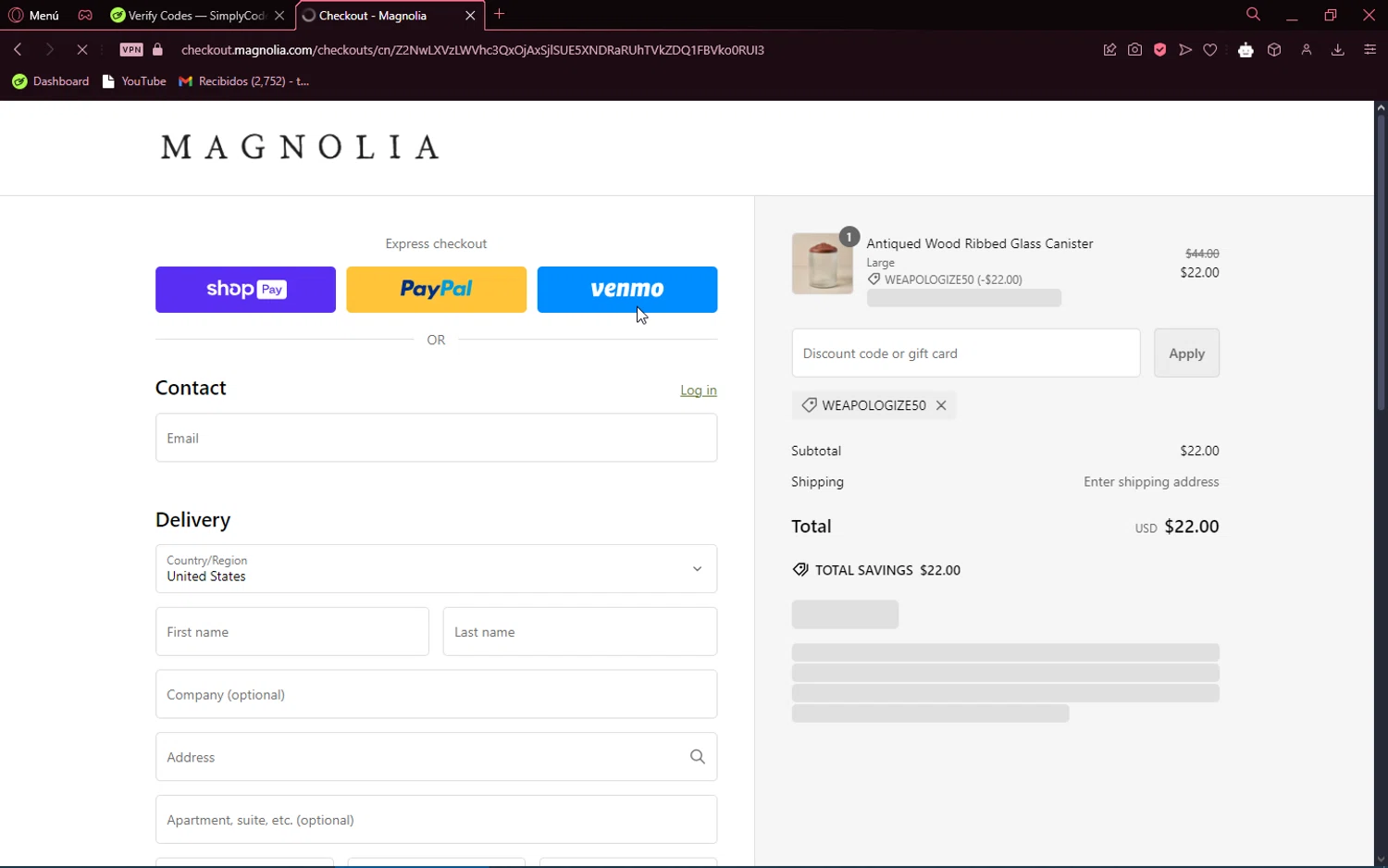Restore down the browser window
Image resolution: width=1388 pixels, height=868 pixels.
pyautogui.click(x=1331, y=15)
